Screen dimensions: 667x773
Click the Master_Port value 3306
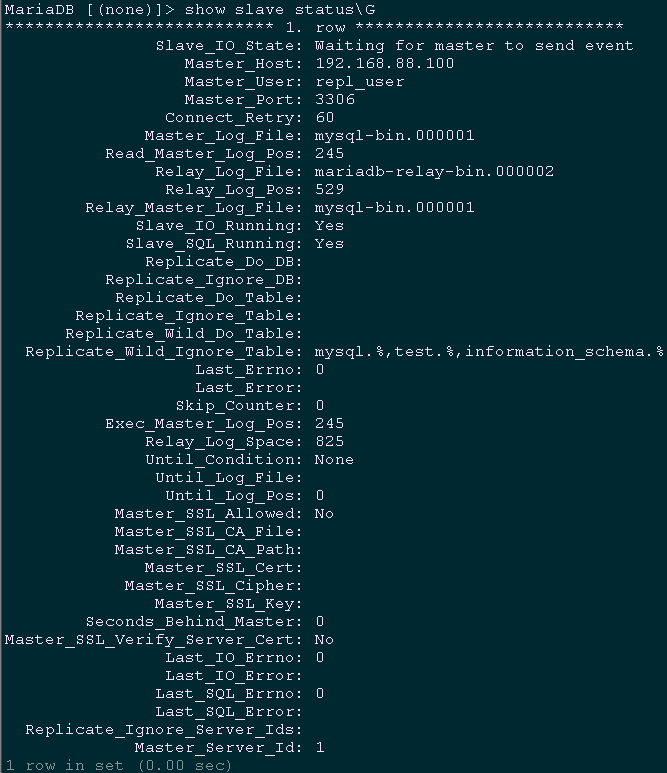coord(334,99)
